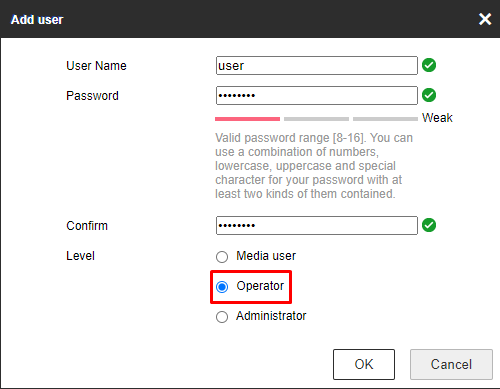Click the middle gray strength bar segment
500x389 pixels.
click(x=316, y=119)
